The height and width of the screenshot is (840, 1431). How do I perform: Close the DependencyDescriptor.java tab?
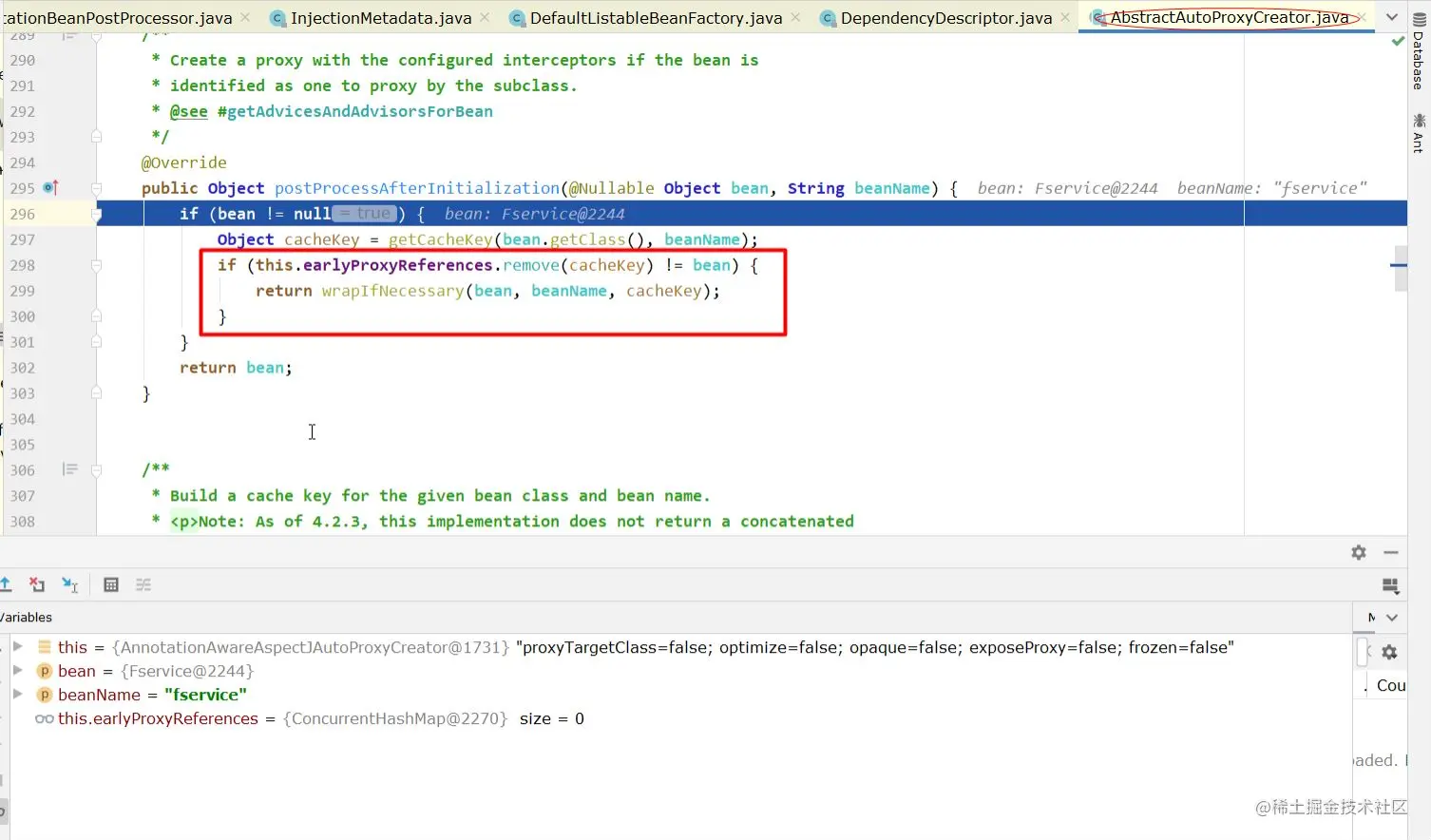[x=1066, y=17]
